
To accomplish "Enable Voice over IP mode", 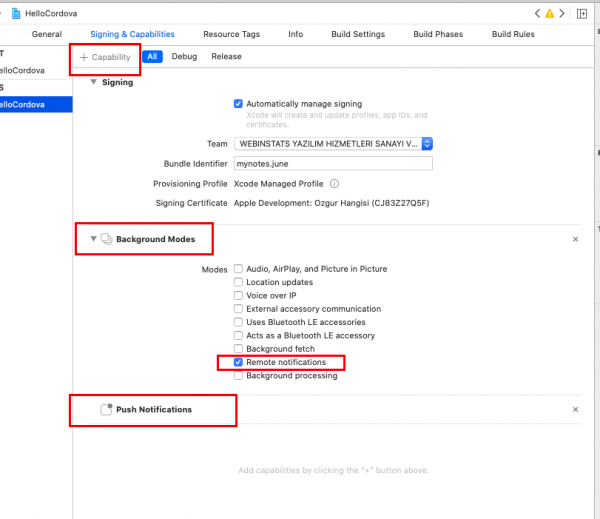I will click(238, 295).
